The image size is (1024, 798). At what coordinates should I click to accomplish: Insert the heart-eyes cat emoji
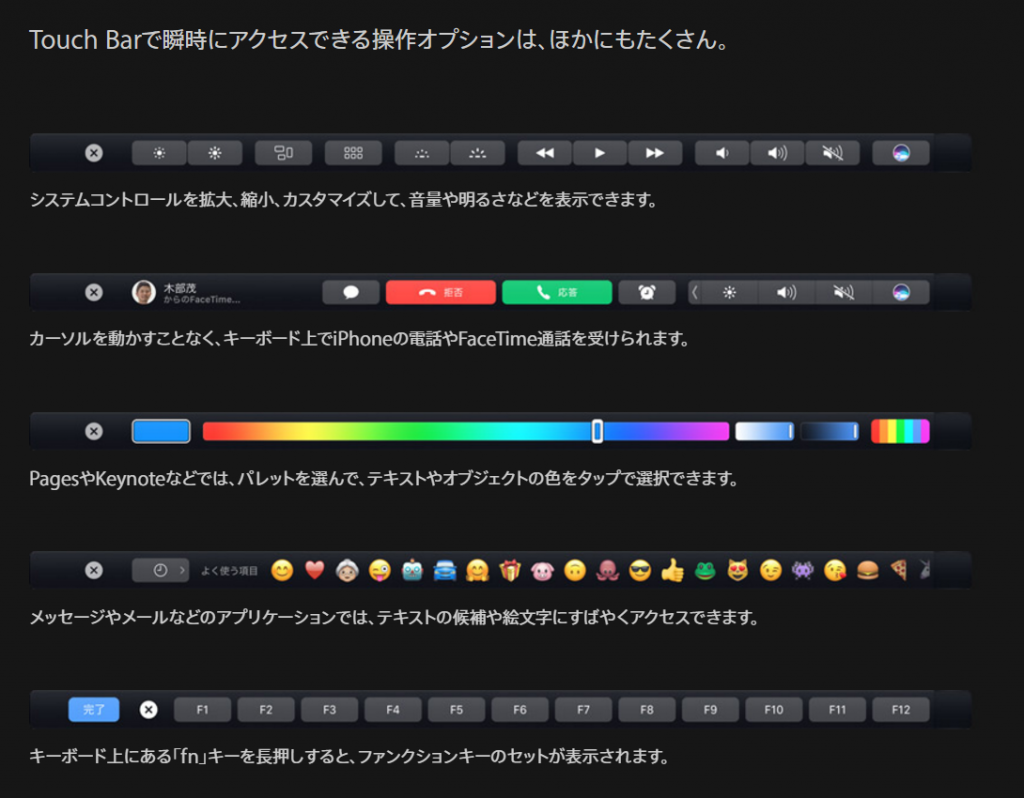click(737, 571)
